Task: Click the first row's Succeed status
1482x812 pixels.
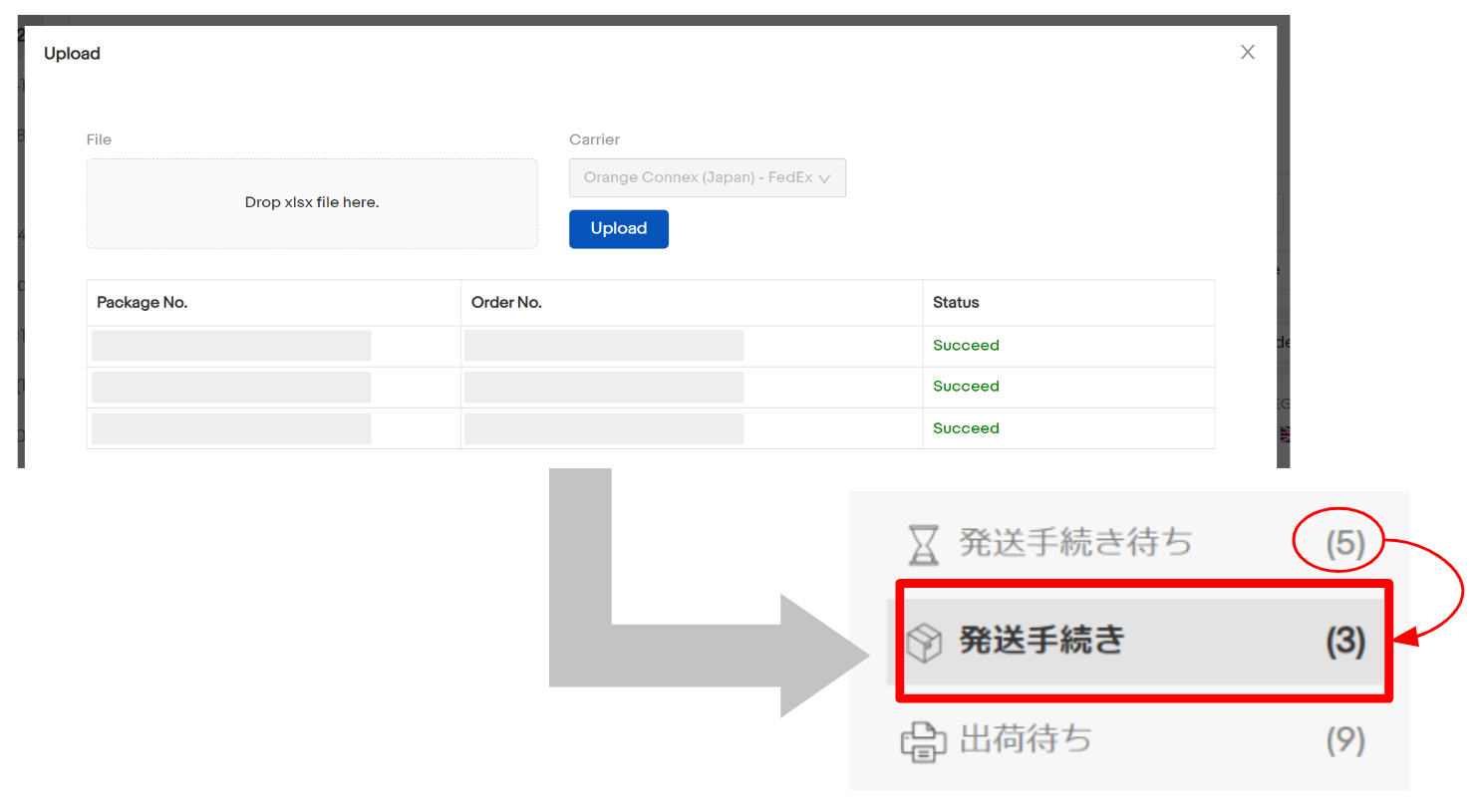Action: (x=966, y=346)
